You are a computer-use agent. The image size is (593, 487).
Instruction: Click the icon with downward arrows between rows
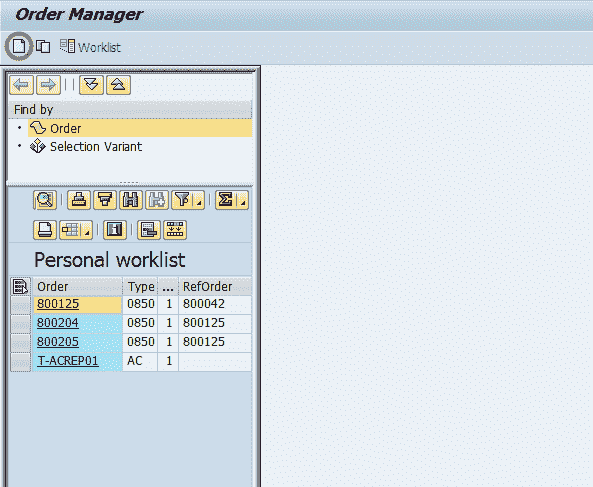click(175, 230)
